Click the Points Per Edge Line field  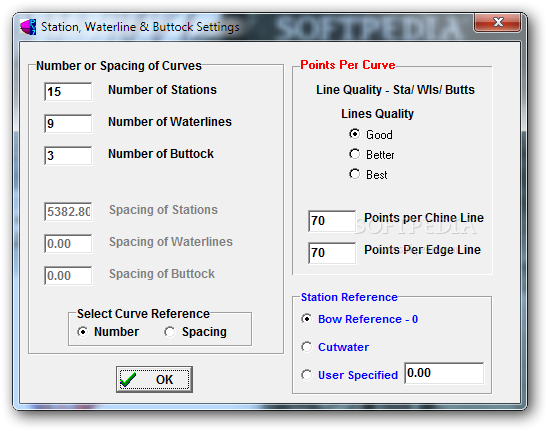(x=332, y=253)
